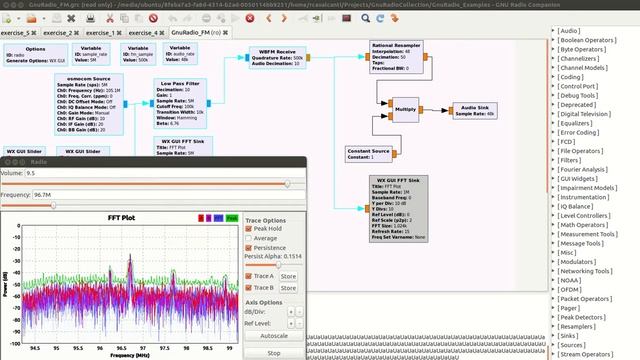Image resolution: width=640 pixels, height=360 pixels.
Task: Close the GnuRadio_FM tab
Action: (225, 32)
